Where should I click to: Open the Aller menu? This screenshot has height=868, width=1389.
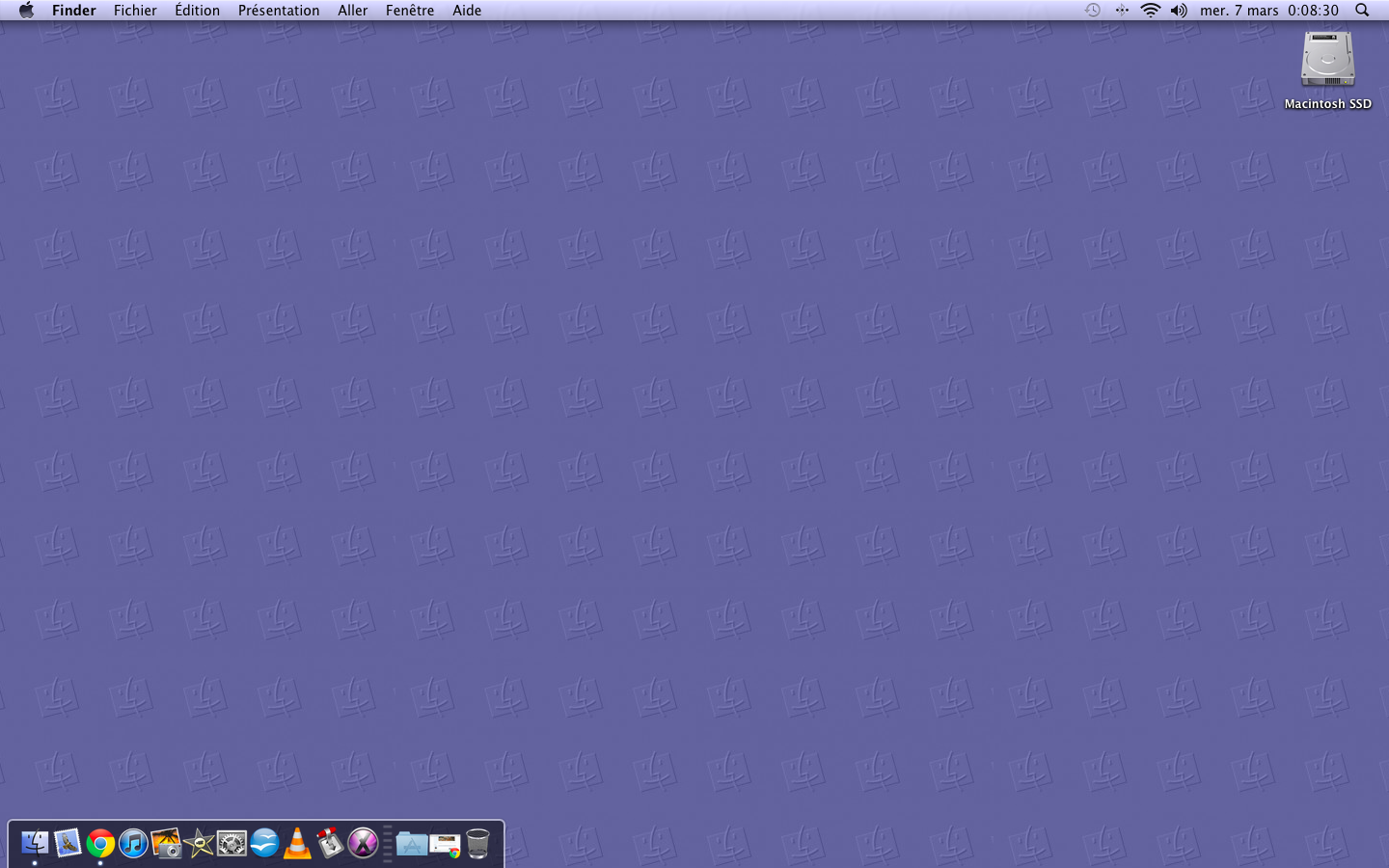(353, 11)
